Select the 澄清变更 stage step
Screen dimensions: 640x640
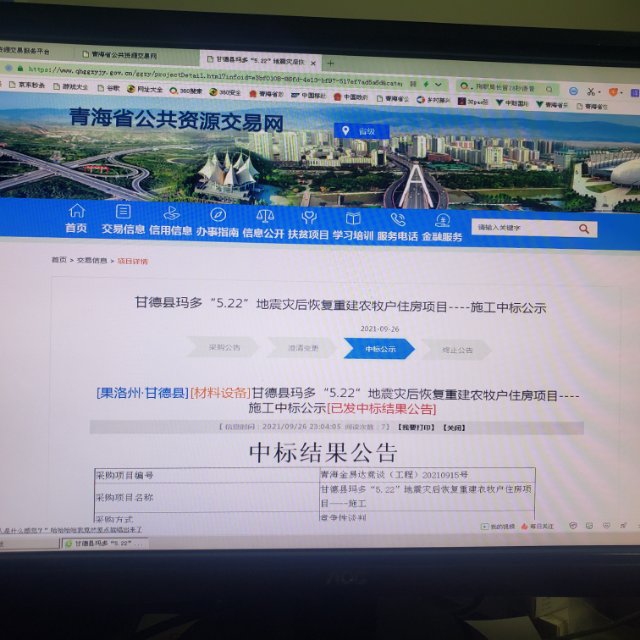[302, 348]
